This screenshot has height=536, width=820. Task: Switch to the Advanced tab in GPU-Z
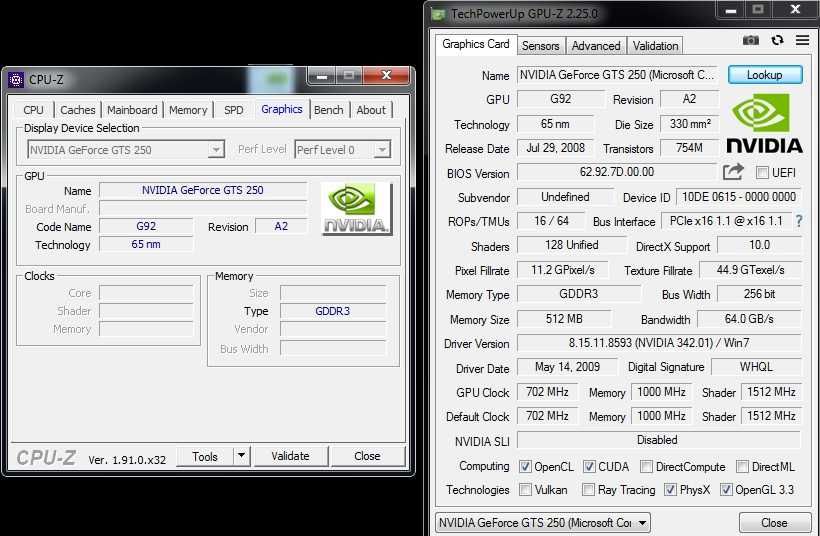click(x=596, y=45)
